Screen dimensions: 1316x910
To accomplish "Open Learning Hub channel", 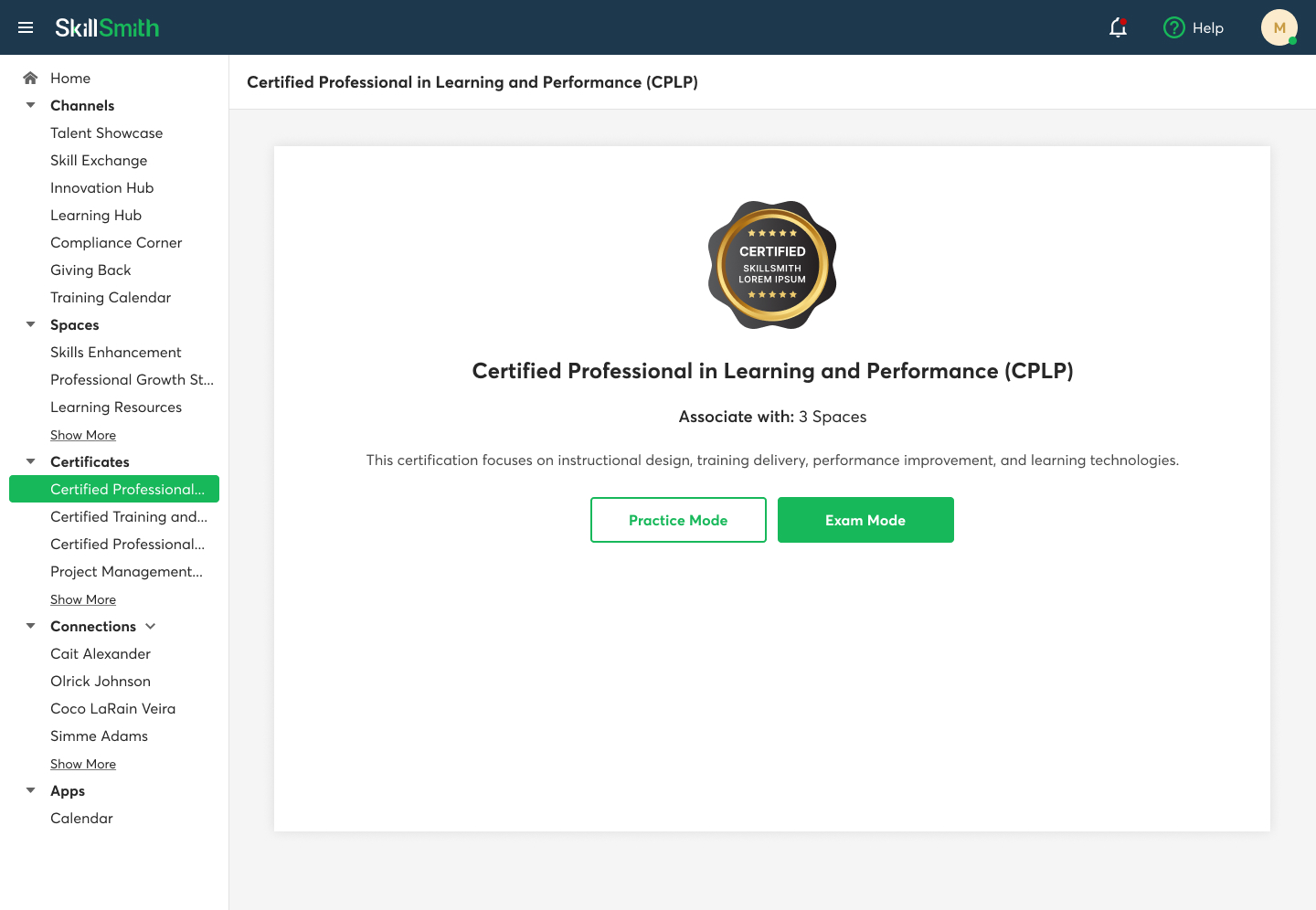I will tap(96, 215).
